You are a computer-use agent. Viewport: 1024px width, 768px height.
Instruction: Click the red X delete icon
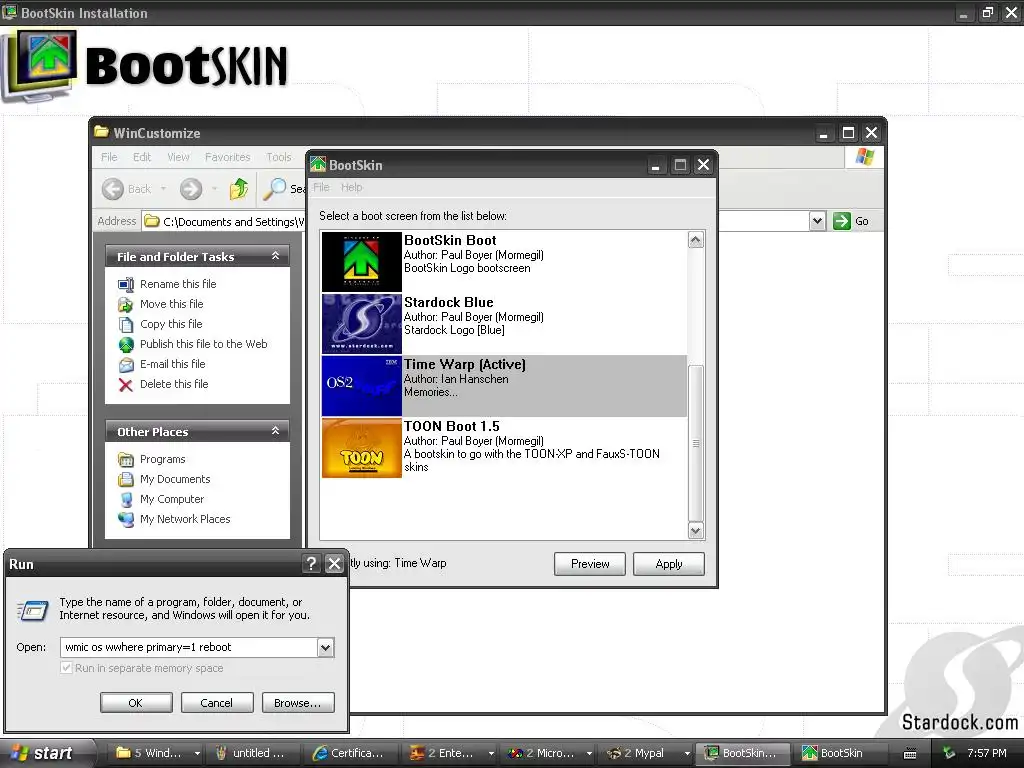(x=126, y=385)
